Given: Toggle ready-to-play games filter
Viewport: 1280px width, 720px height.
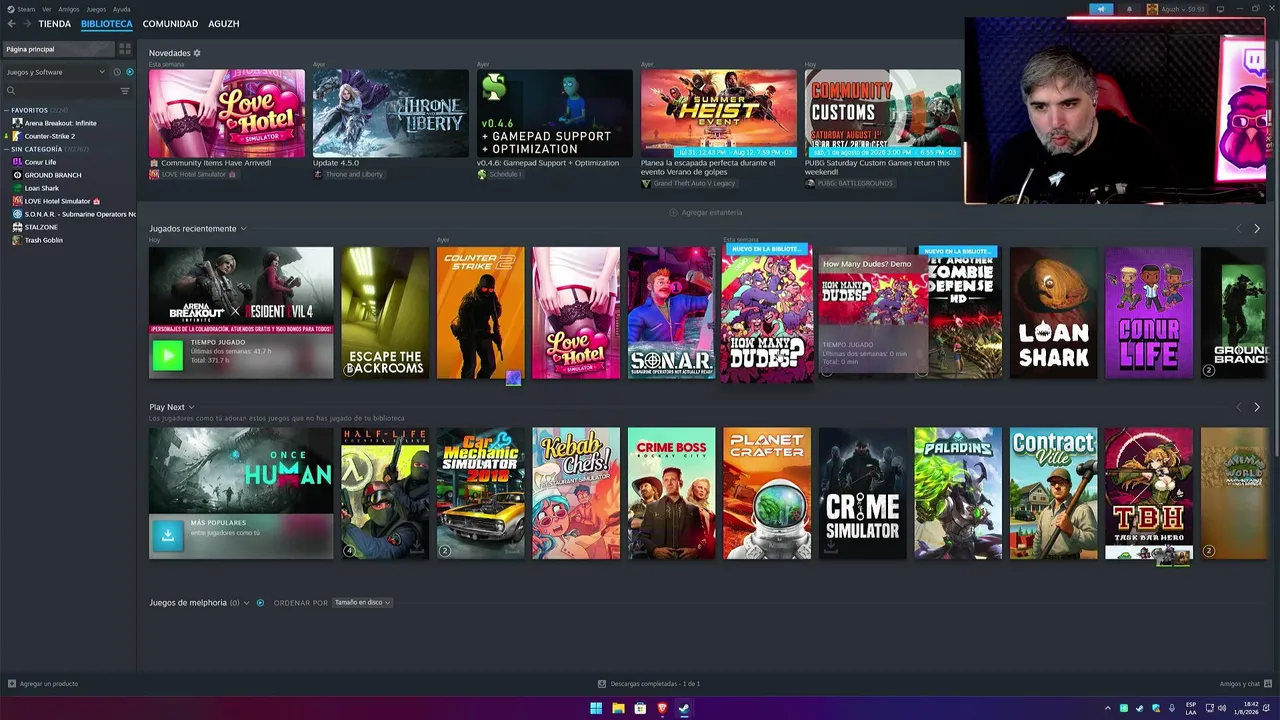Looking at the screenshot, I should (130, 72).
